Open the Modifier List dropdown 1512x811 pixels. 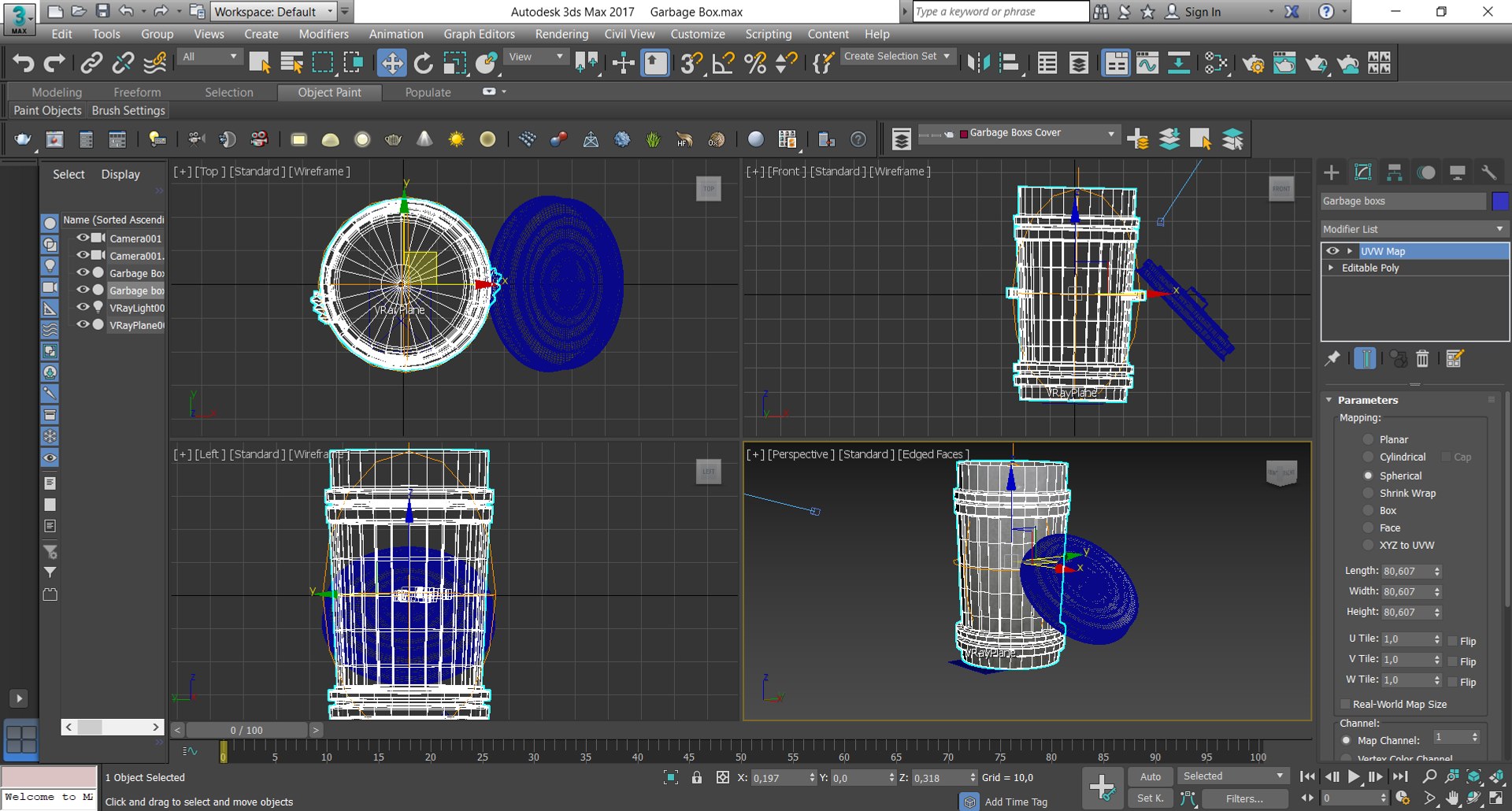click(x=1414, y=228)
